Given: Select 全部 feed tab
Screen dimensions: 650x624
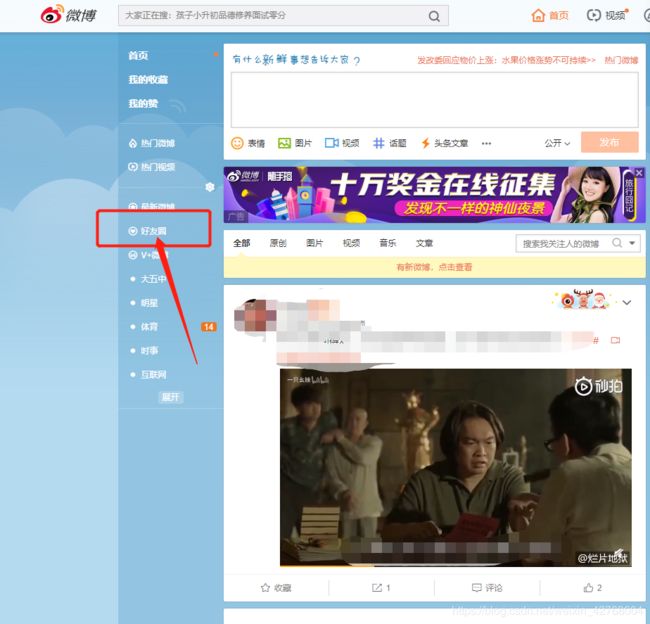Looking at the screenshot, I should click(241, 243).
